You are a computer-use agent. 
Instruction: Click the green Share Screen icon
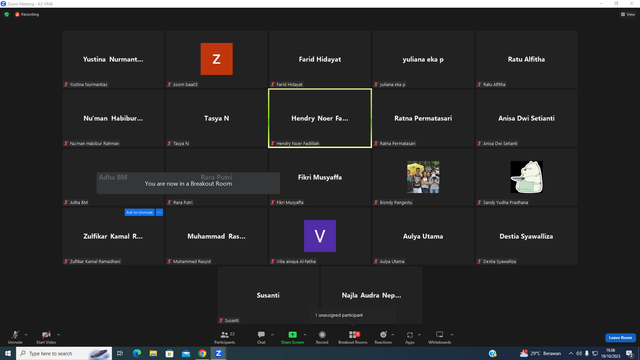(x=292, y=335)
